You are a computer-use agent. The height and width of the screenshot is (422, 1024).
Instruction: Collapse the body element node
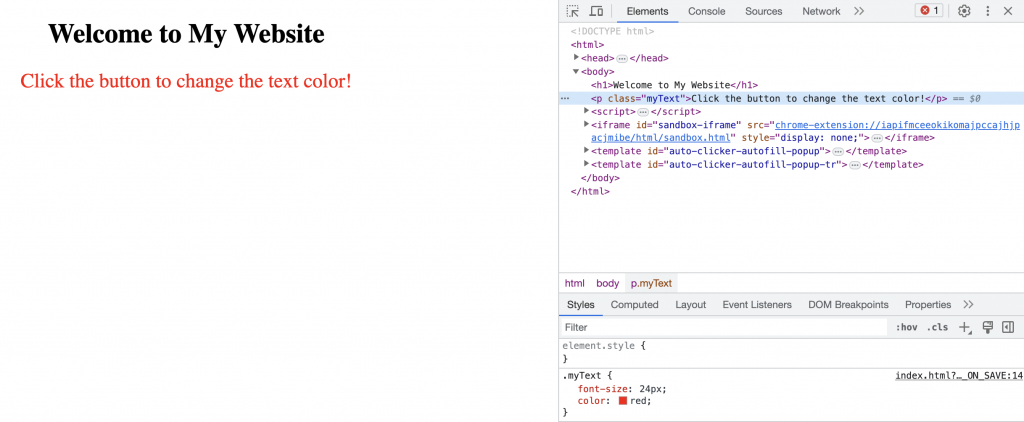tap(576, 72)
